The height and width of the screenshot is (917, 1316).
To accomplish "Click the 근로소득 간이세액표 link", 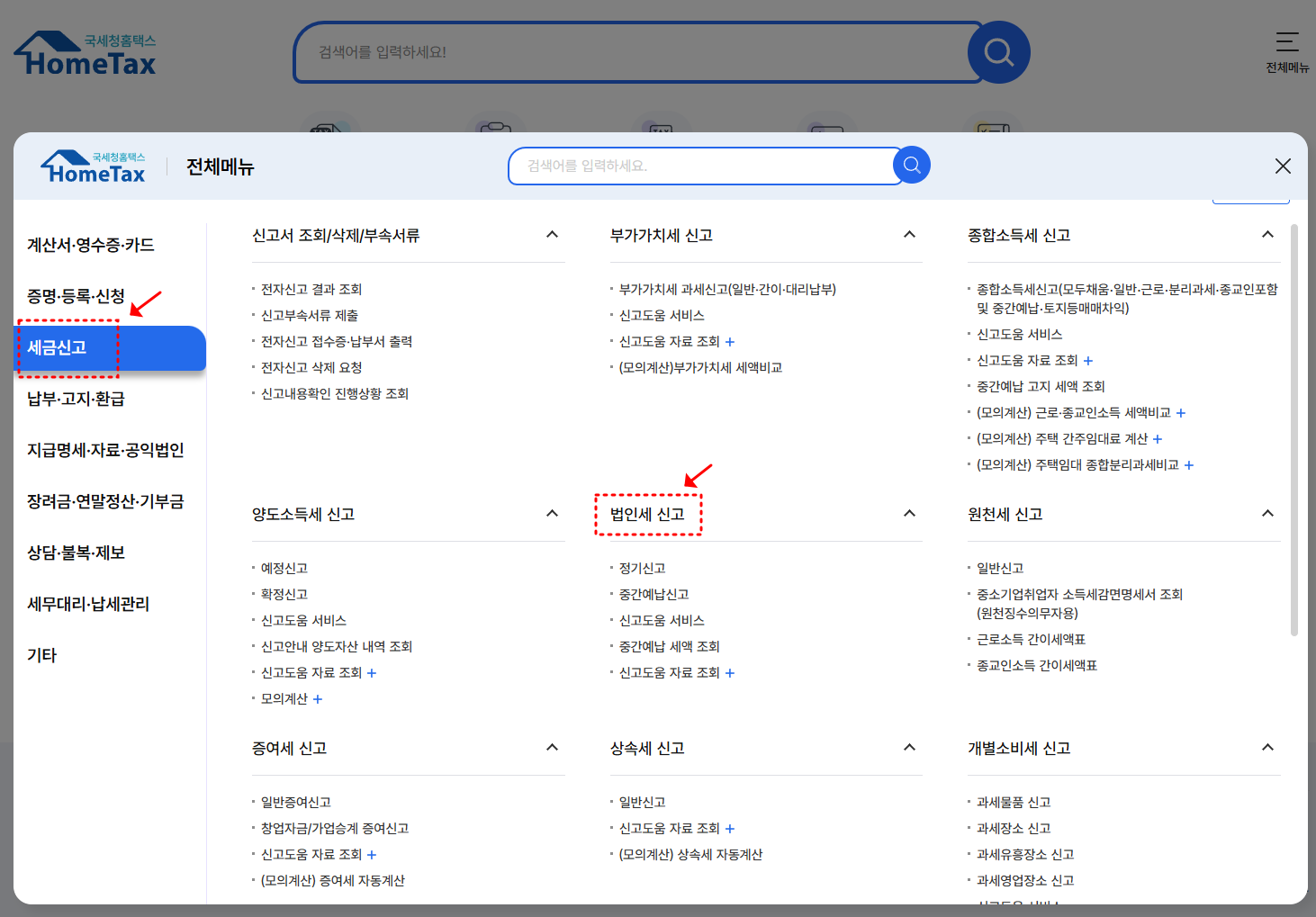I will click(1030, 638).
